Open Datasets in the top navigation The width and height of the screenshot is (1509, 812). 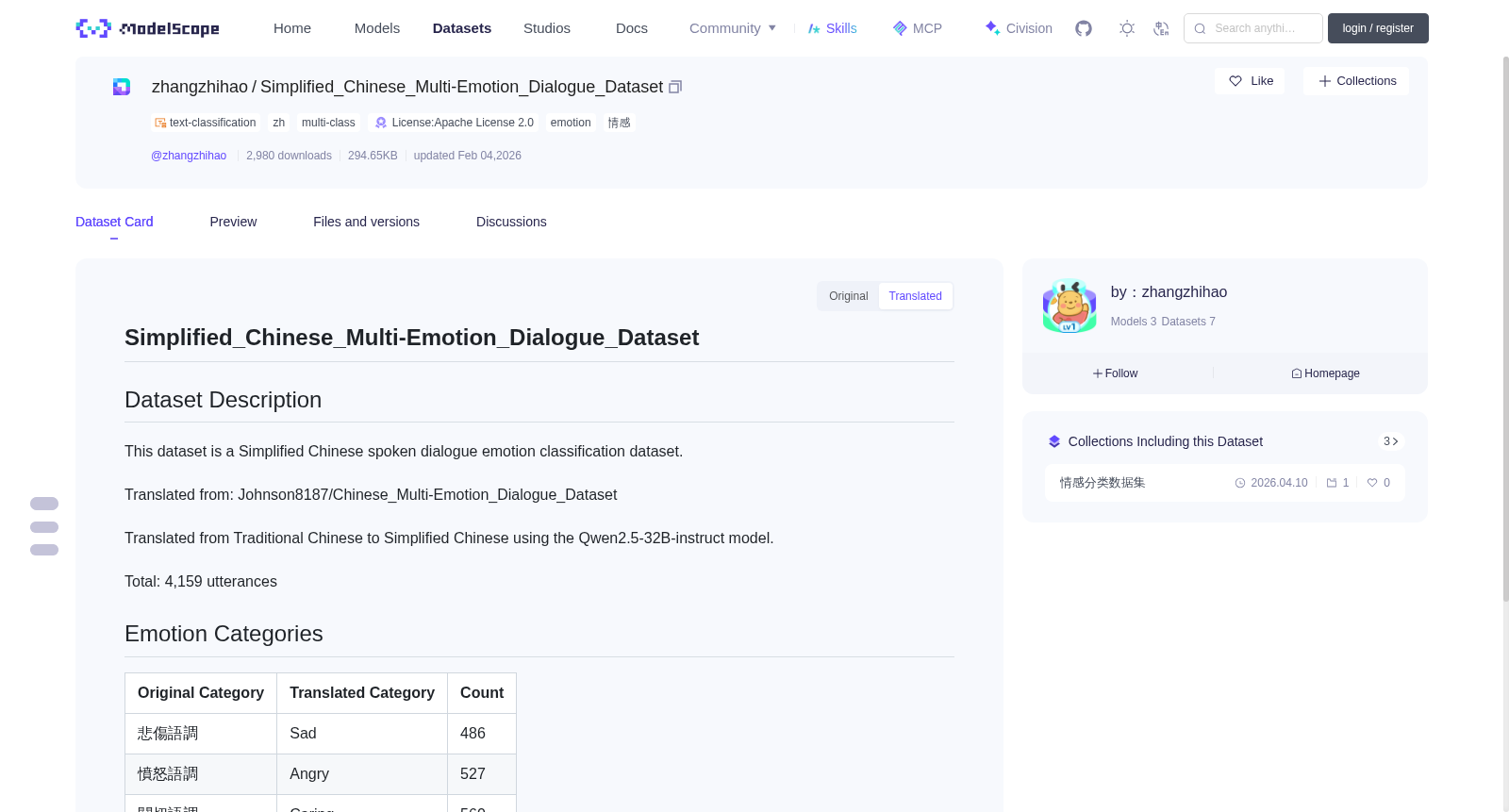pos(462,28)
